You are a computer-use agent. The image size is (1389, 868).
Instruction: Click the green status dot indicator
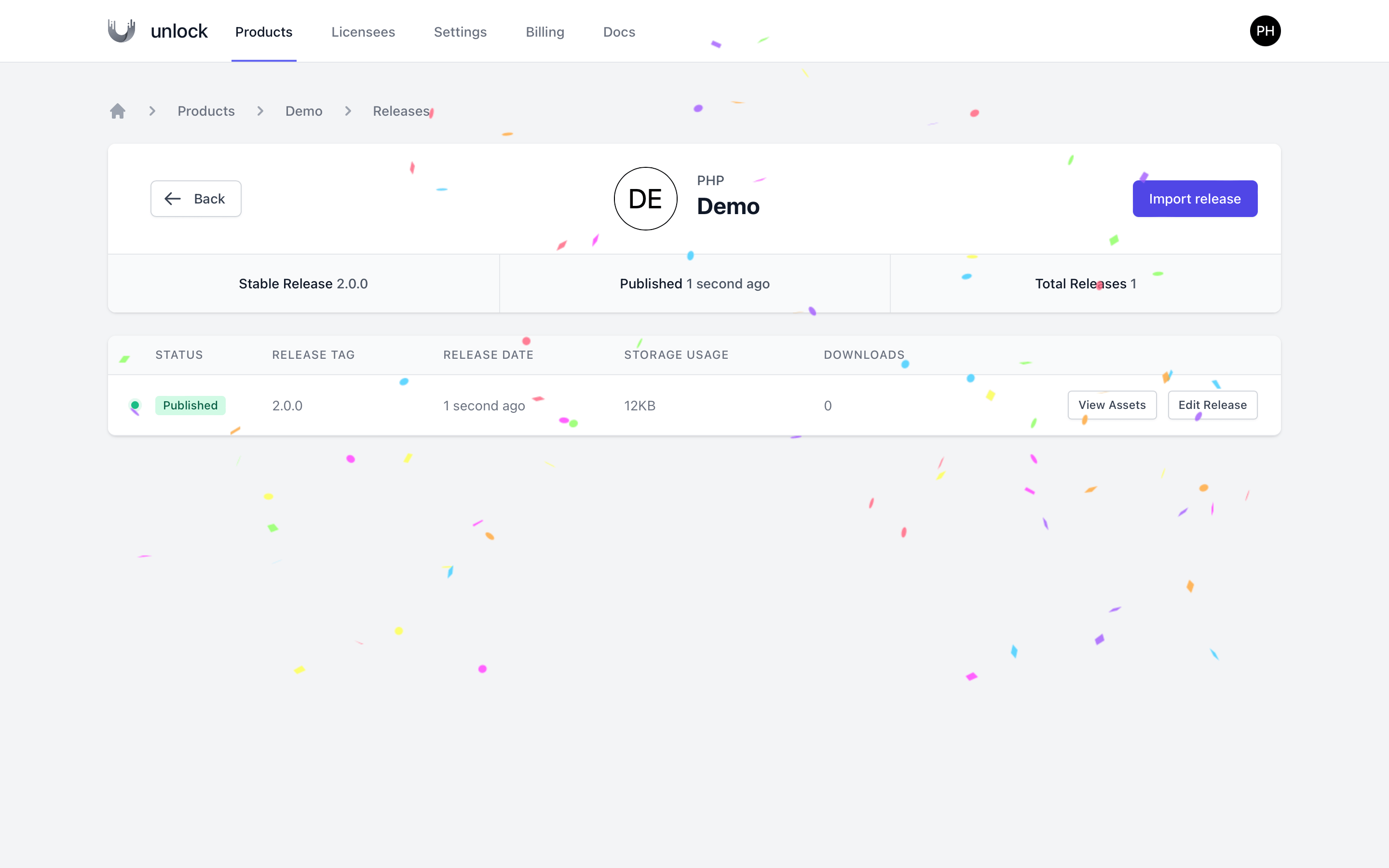click(x=135, y=405)
